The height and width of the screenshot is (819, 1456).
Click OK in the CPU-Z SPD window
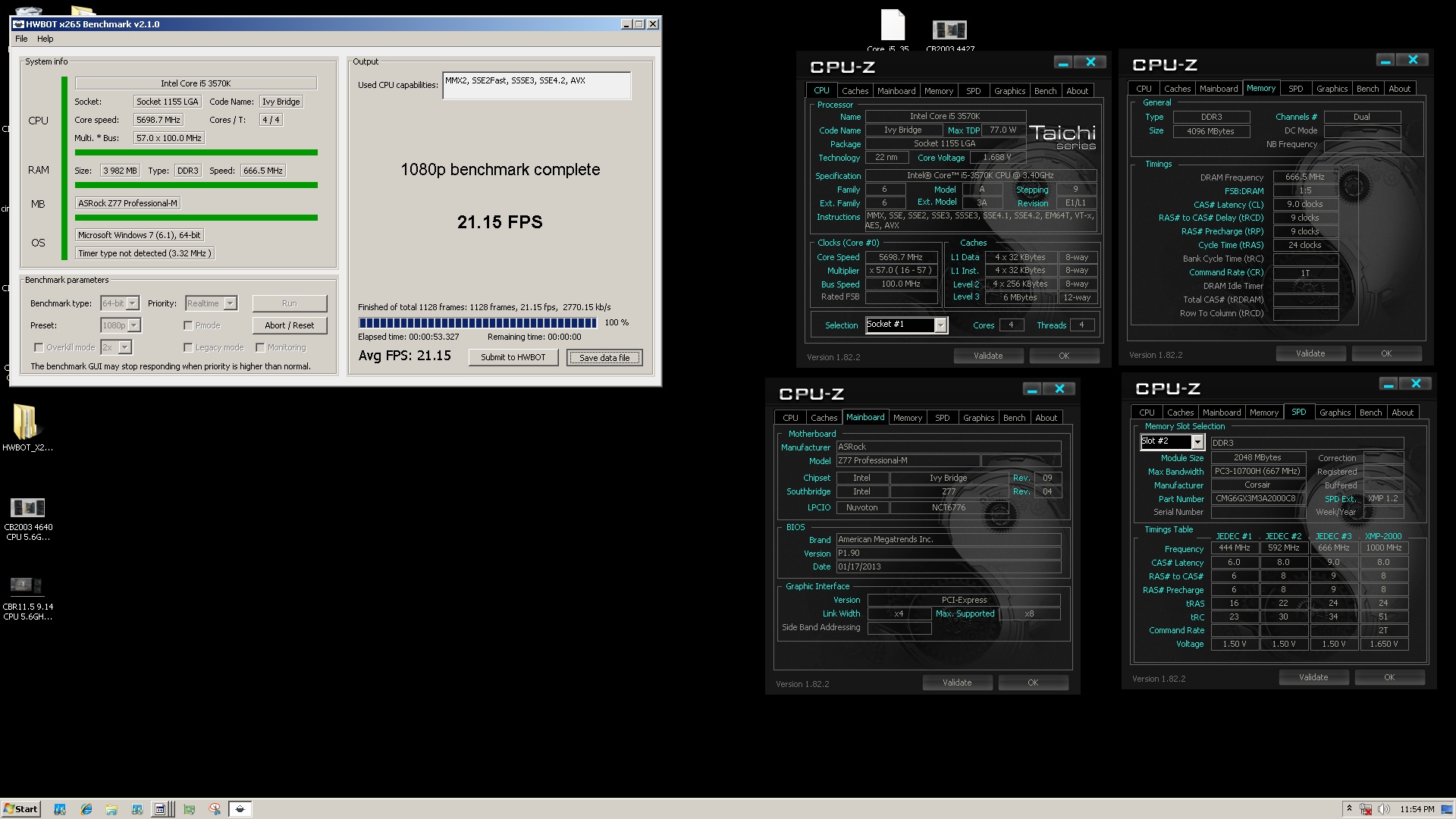click(x=1389, y=677)
